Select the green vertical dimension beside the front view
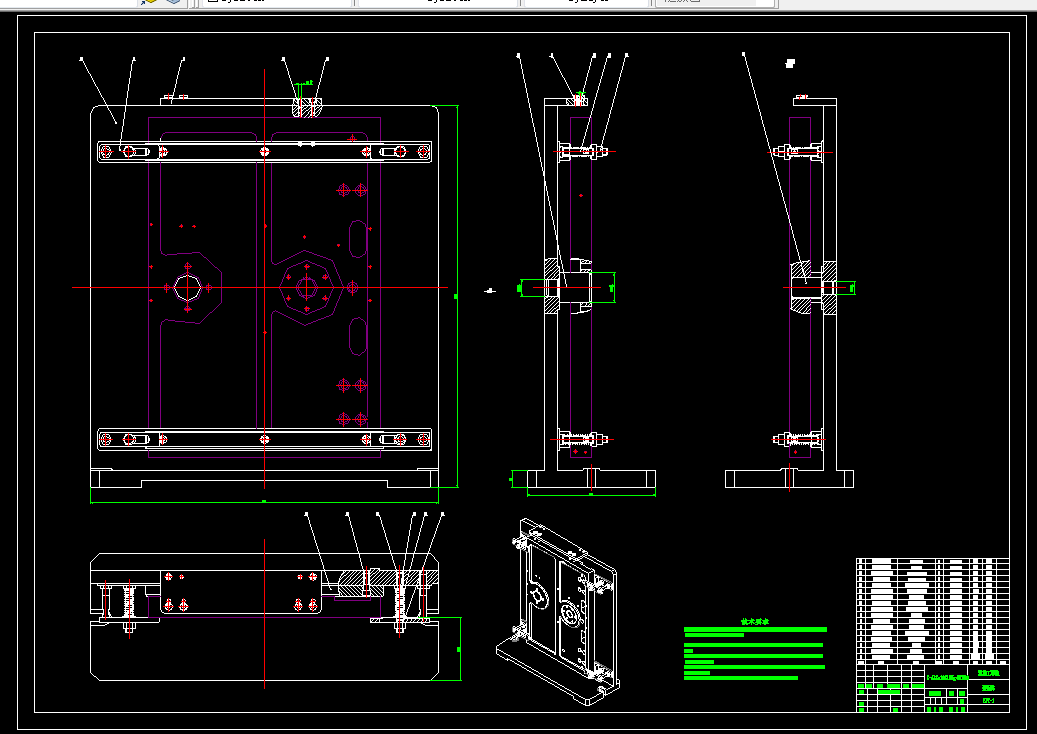Image resolution: width=1037 pixels, height=734 pixels. pos(456,296)
